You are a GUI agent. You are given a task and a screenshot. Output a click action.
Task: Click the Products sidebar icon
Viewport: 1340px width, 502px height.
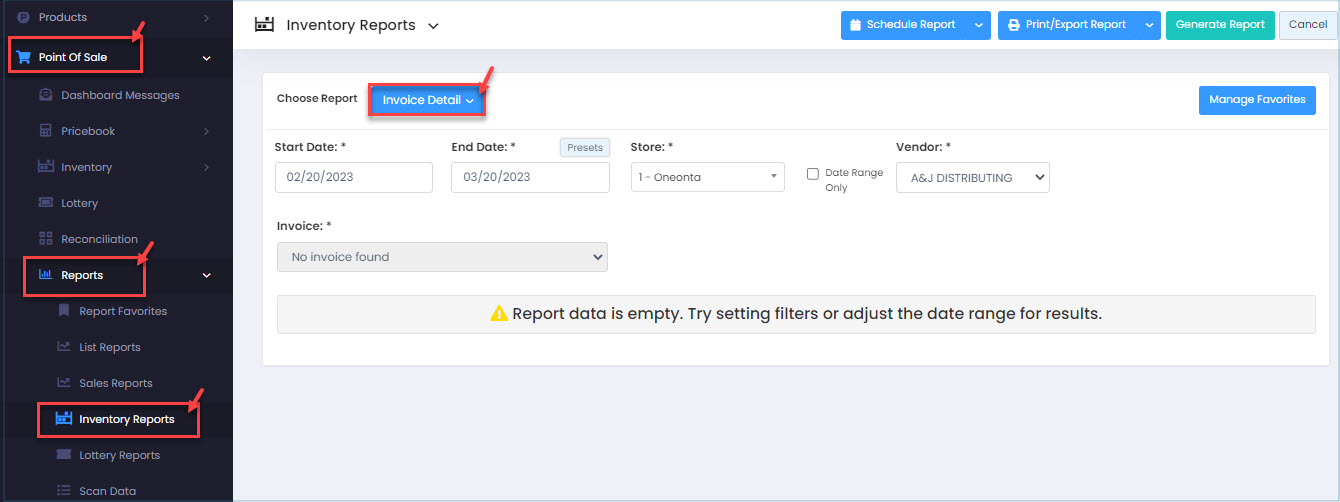pos(23,17)
